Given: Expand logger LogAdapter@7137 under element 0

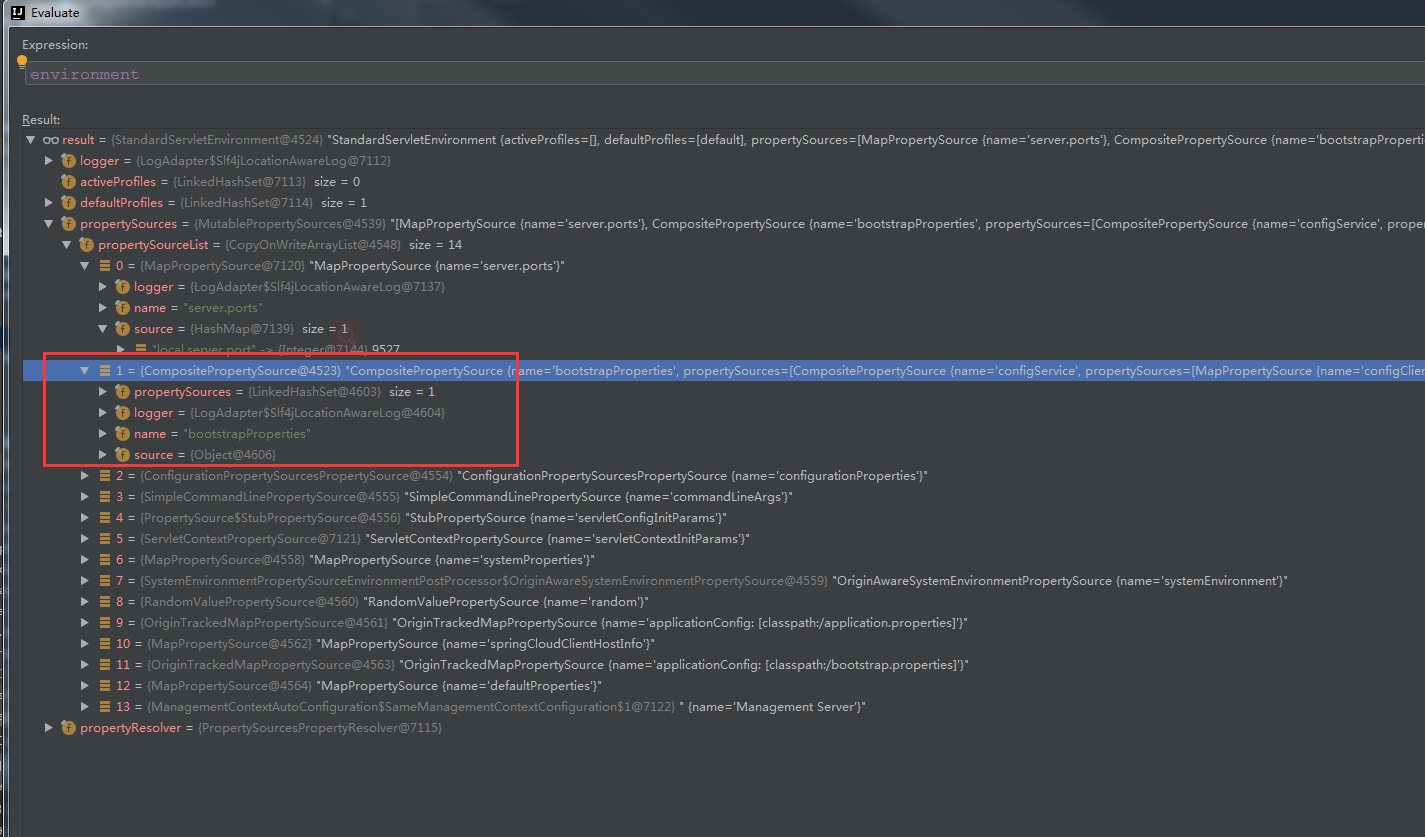Looking at the screenshot, I should pyautogui.click(x=103, y=287).
